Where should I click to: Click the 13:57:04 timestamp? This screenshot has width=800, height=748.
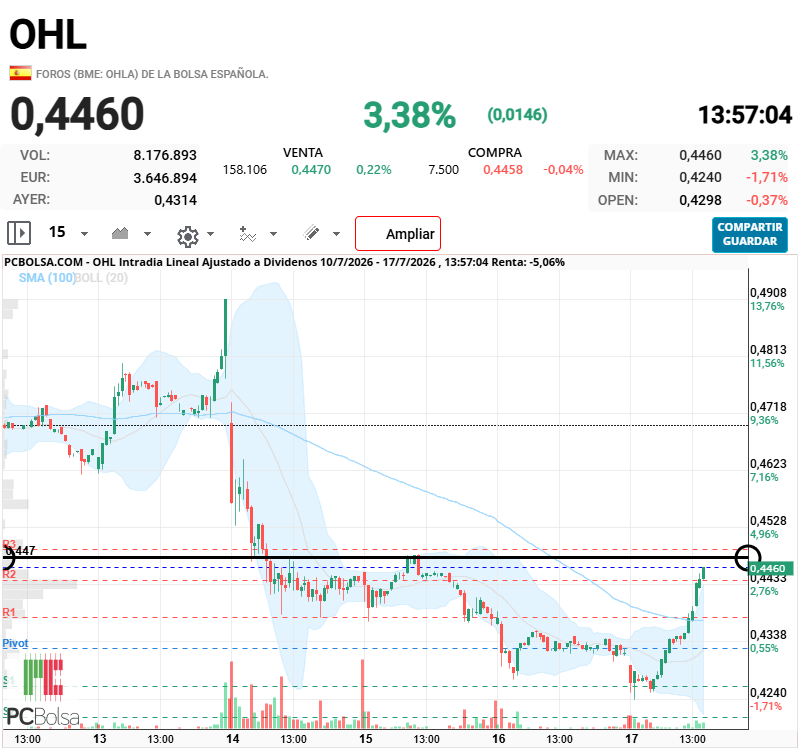tap(745, 115)
